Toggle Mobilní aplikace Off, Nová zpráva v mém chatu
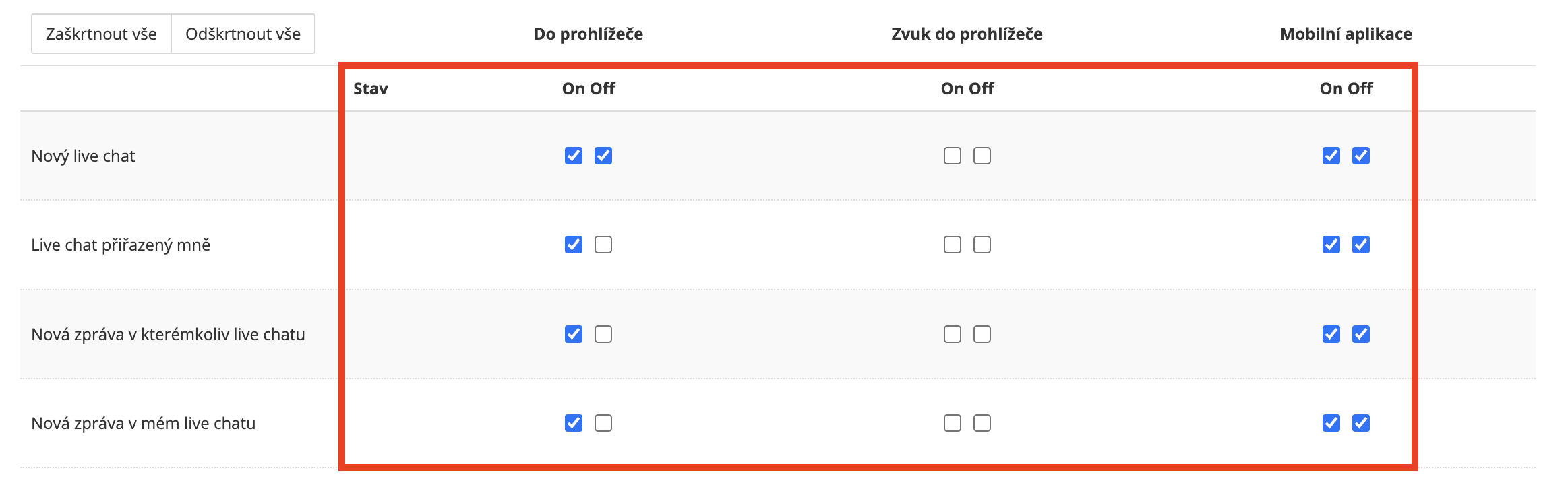The height and width of the screenshot is (485, 1568). 1361,423
